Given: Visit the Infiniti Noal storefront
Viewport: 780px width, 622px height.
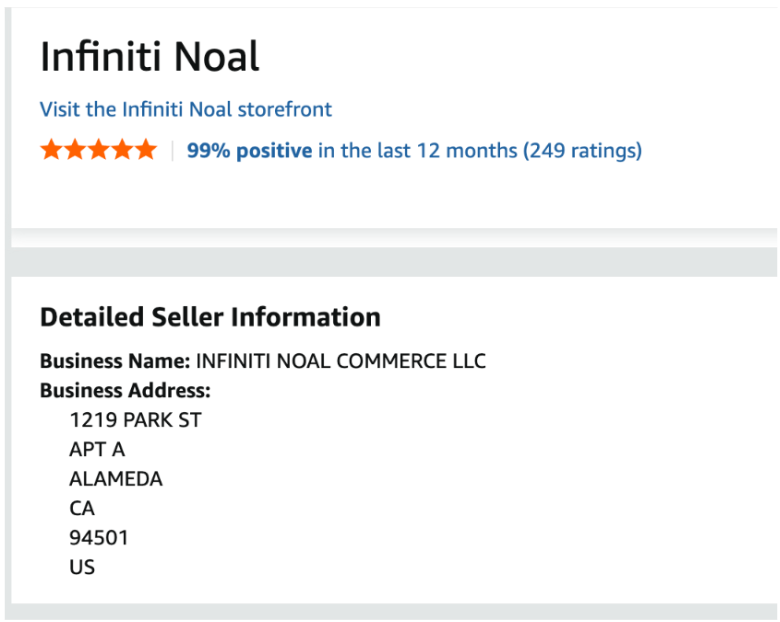Looking at the screenshot, I should [x=186, y=109].
